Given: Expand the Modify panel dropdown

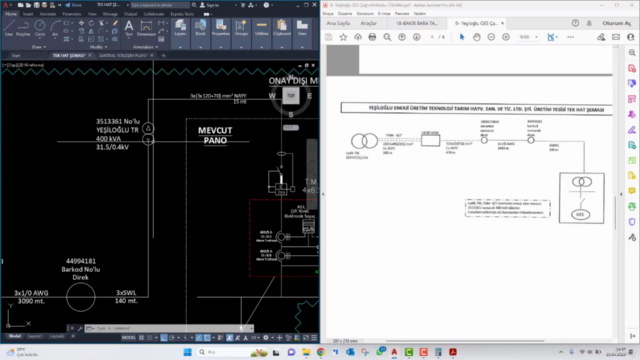Looking at the screenshot, I should point(98,47).
